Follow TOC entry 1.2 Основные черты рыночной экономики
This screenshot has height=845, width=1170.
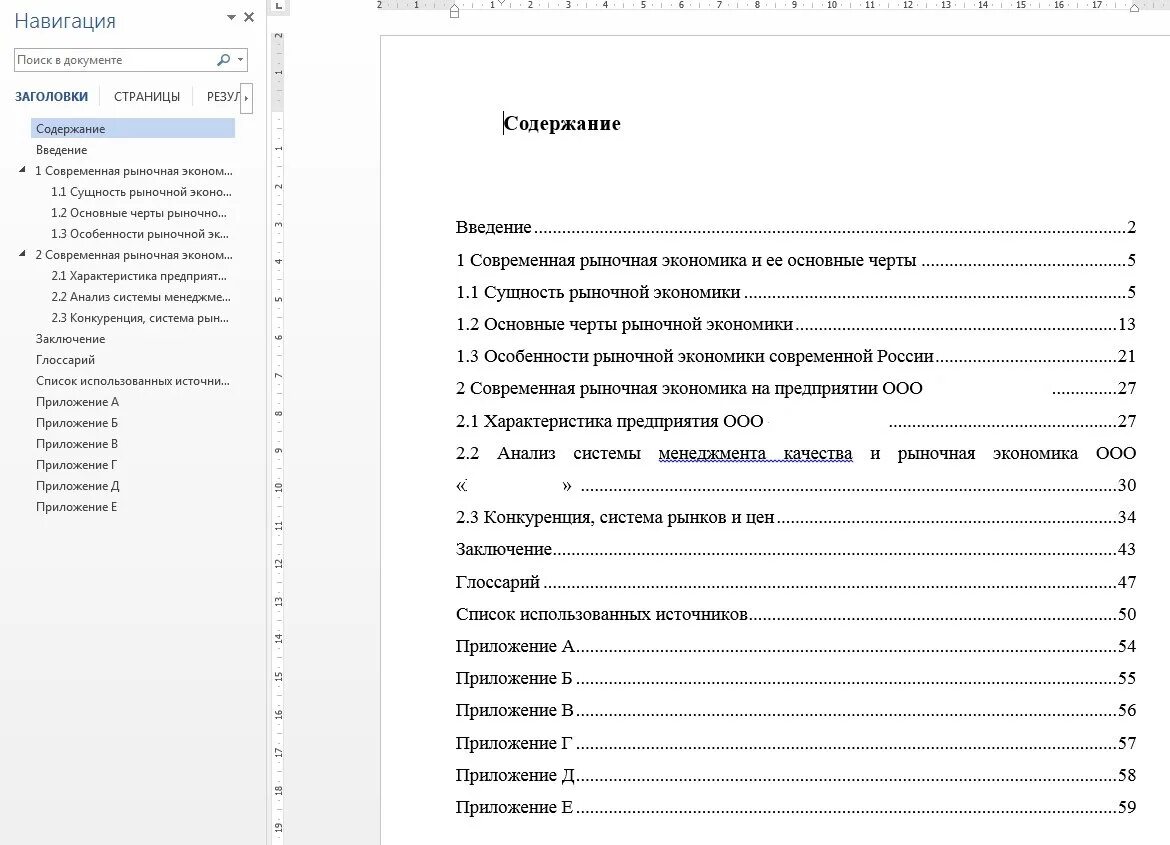795,324
